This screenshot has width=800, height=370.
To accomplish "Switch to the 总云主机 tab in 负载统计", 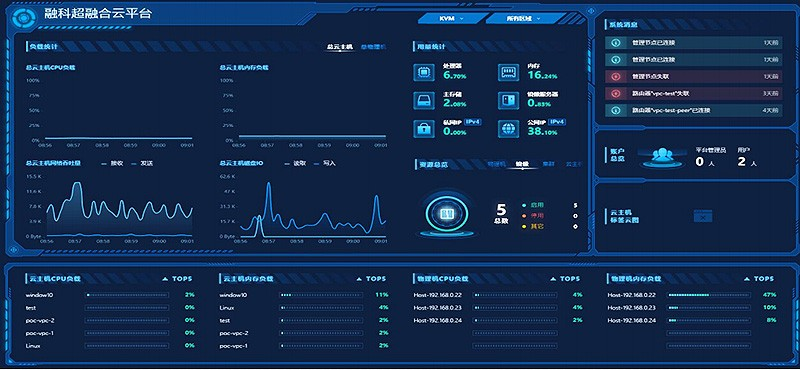I will click(x=340, y=47).
